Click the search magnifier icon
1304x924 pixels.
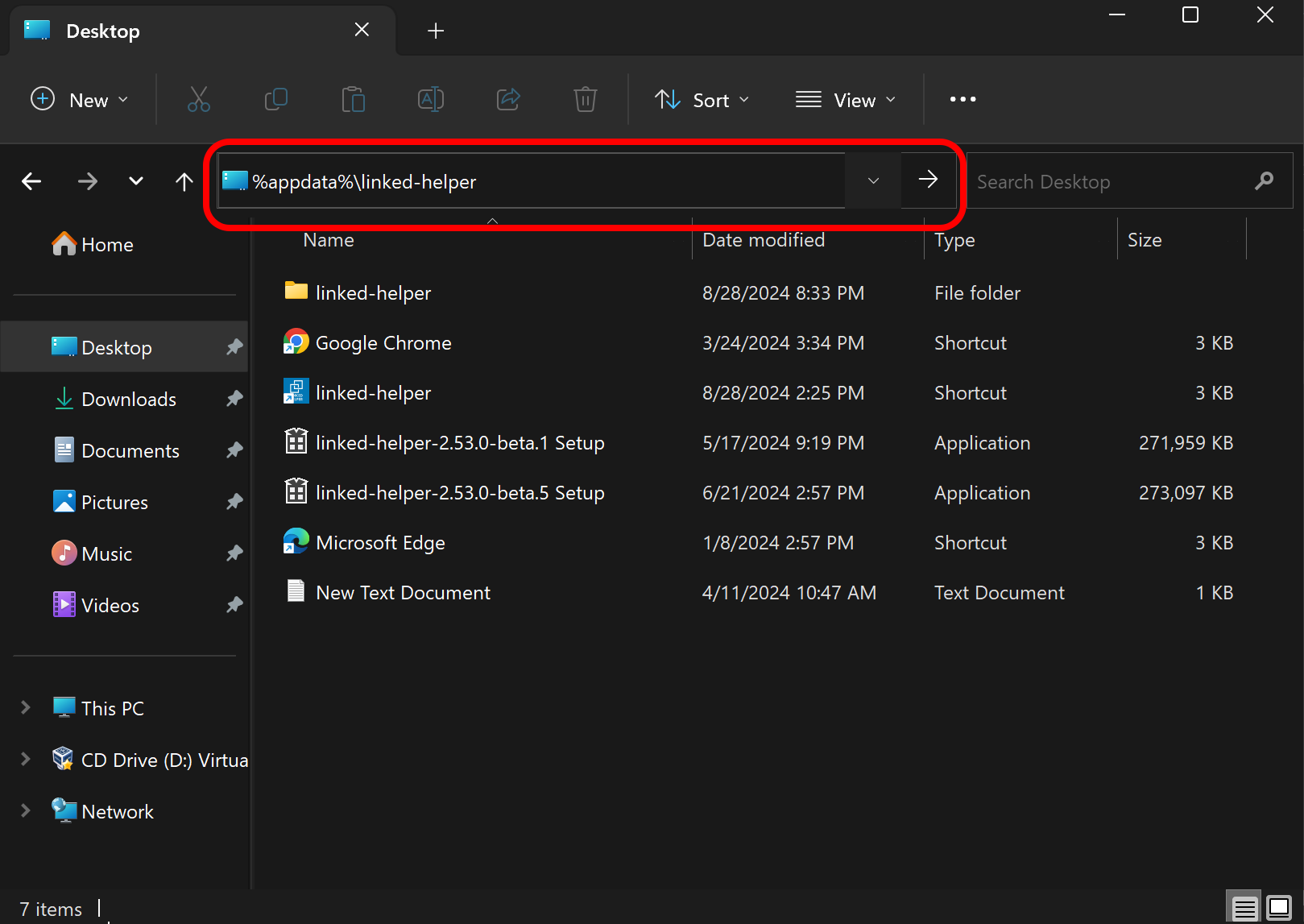1265,181
